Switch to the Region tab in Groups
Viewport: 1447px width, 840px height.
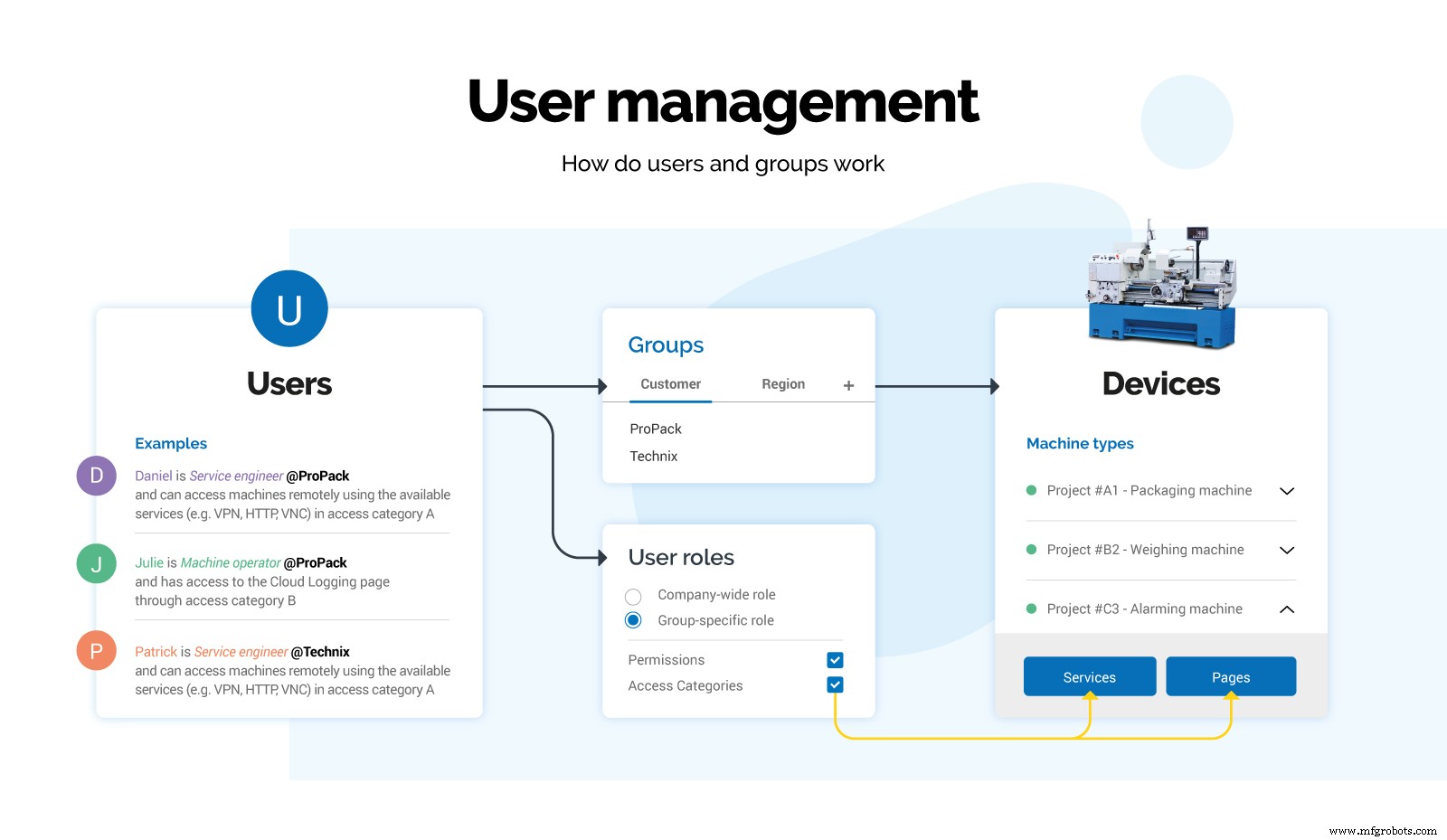tap(783, 383)
